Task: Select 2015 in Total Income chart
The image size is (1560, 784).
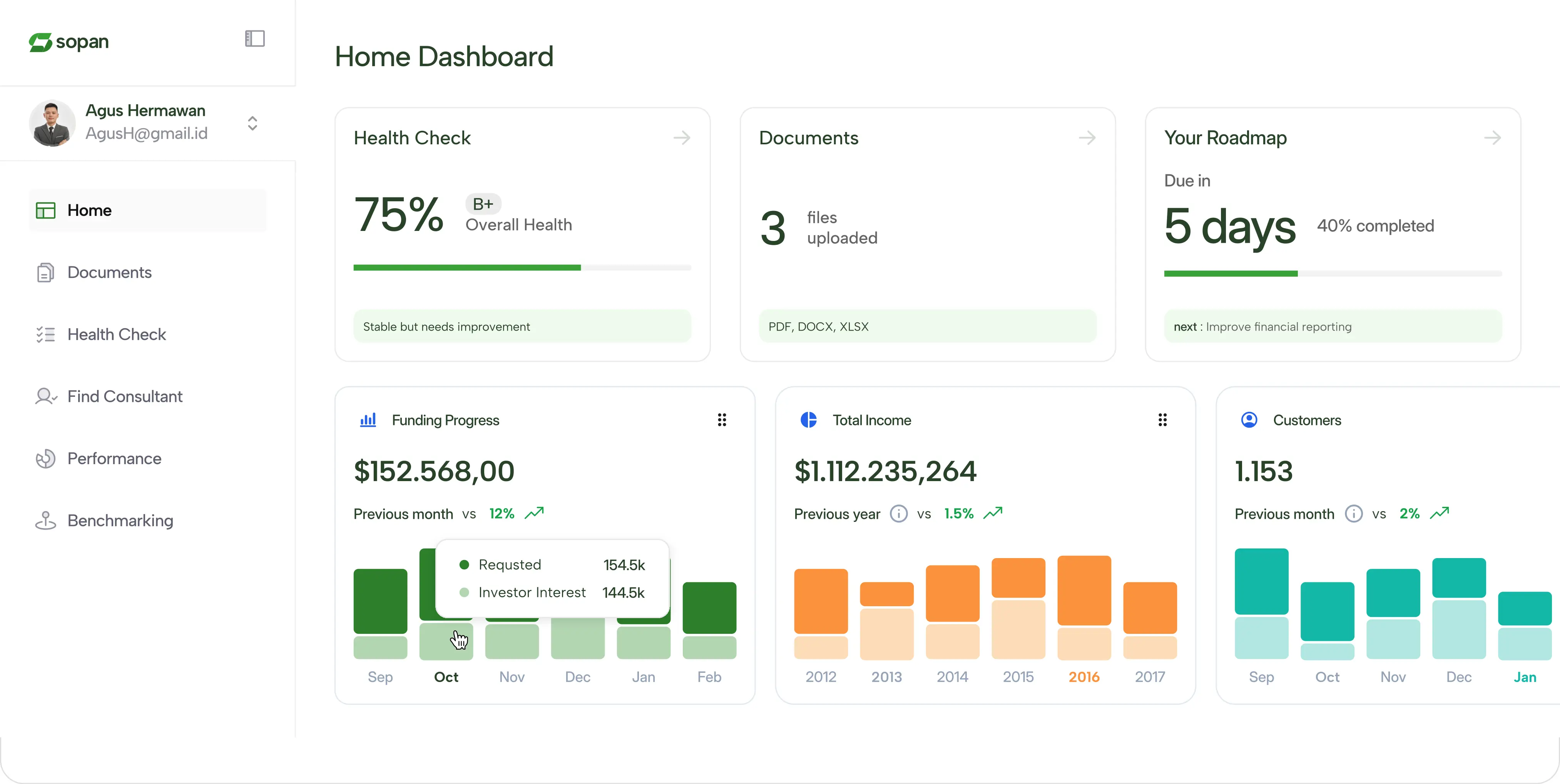Action: (x=1018, y=608)
